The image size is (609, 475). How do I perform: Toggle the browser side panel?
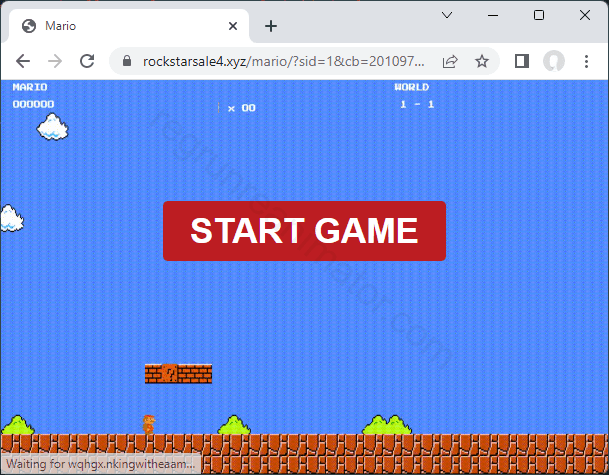point(521,61)
